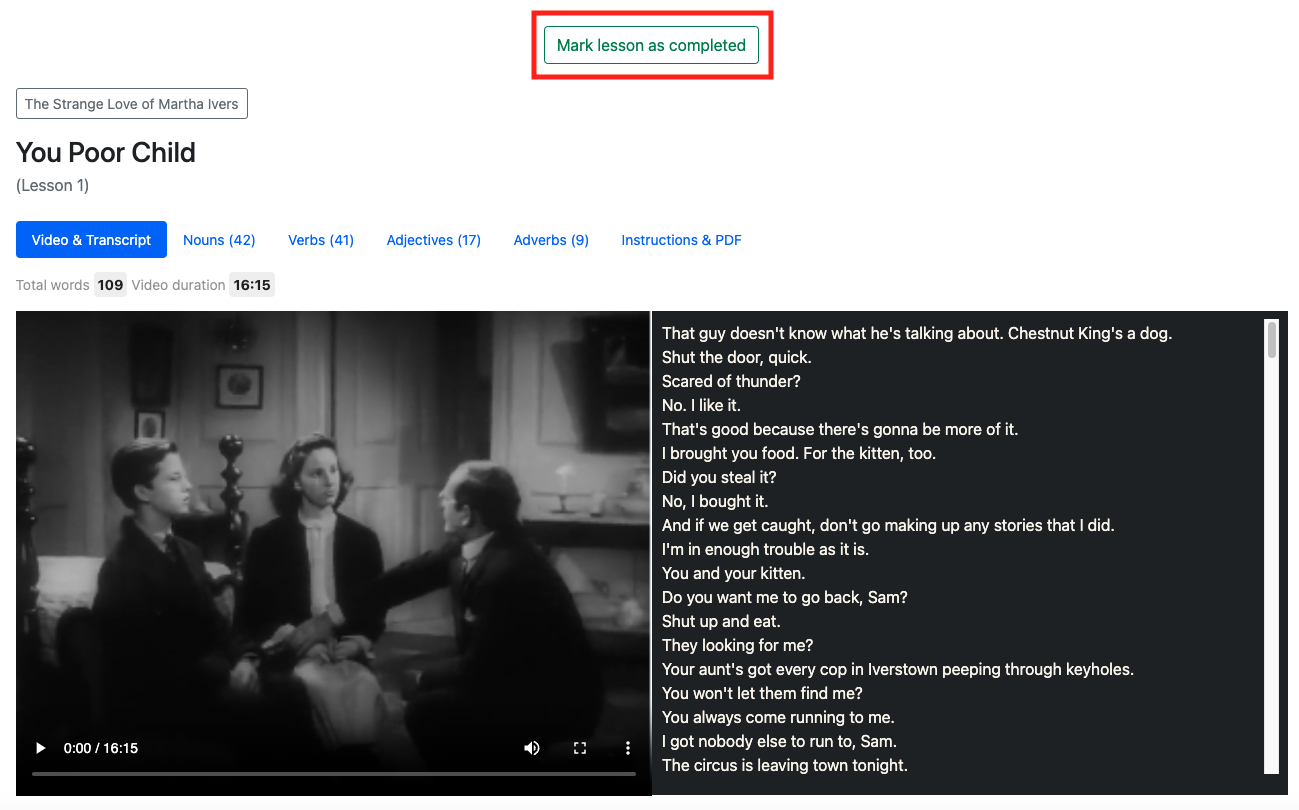1299x810 pixels.
Task: Click line 'You always come running to me.'
Action: point(778,718)
